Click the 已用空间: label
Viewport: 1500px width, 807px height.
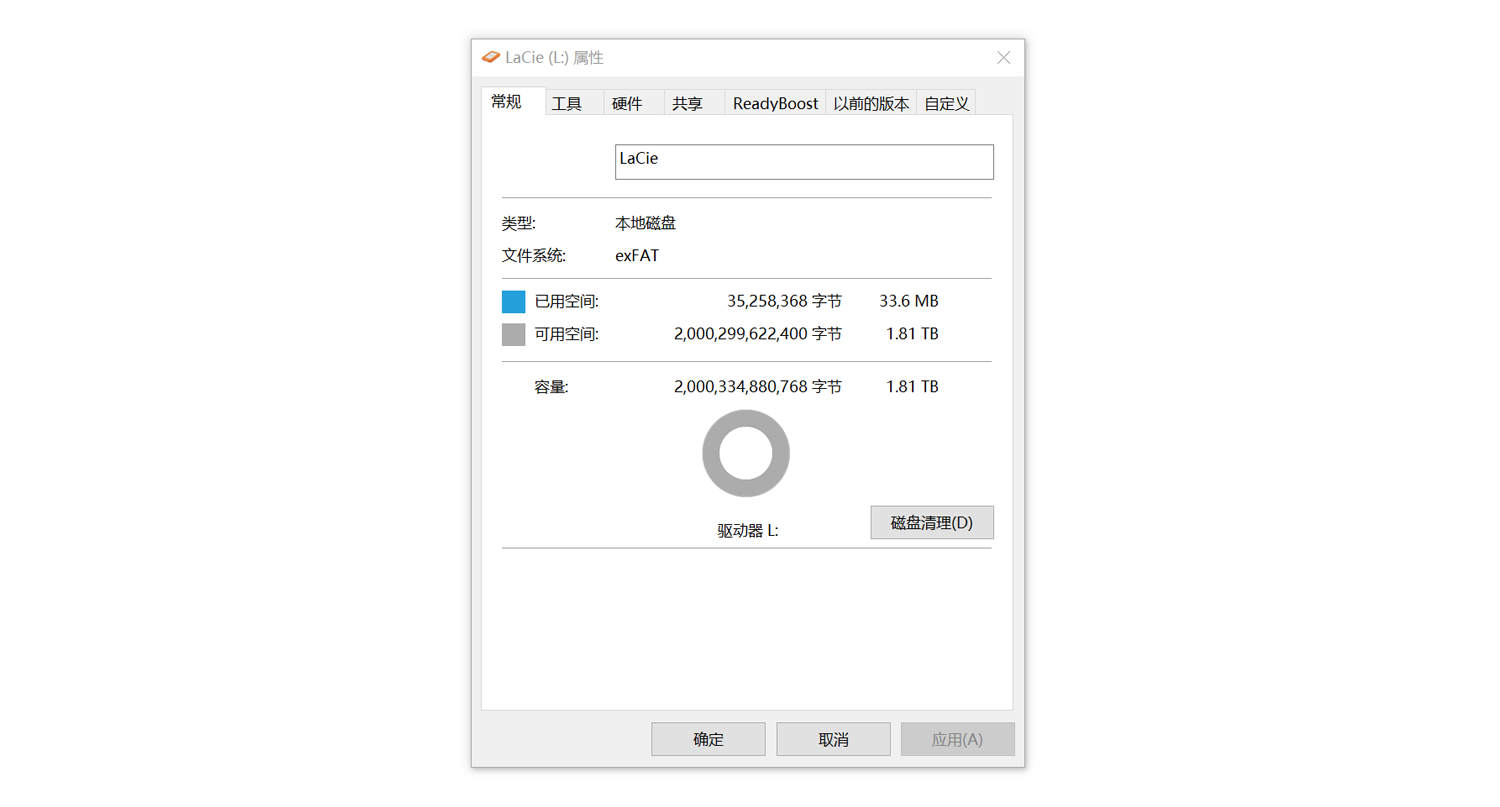tap(567, 302)
